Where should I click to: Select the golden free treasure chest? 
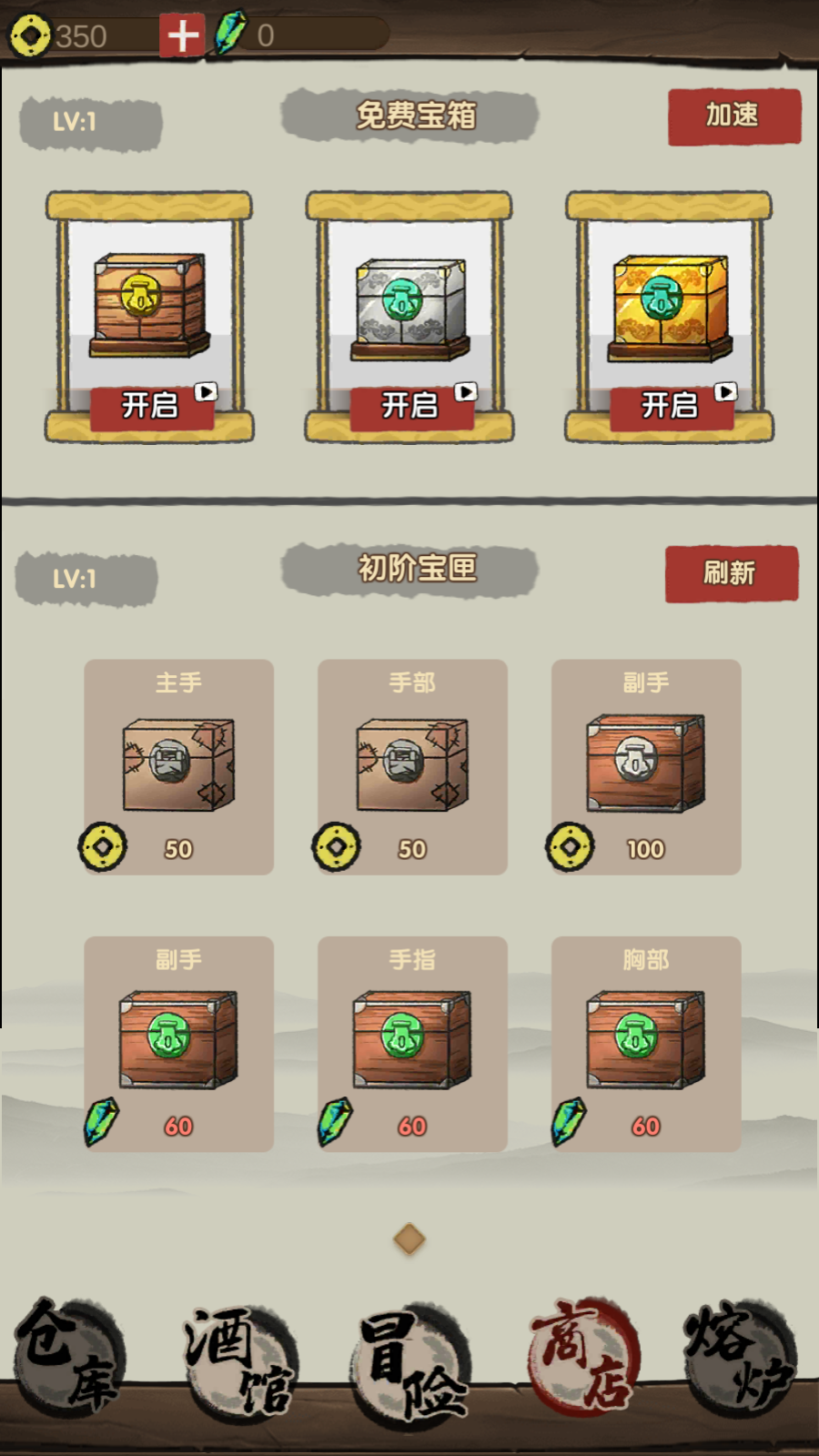[x=670, y=307]
